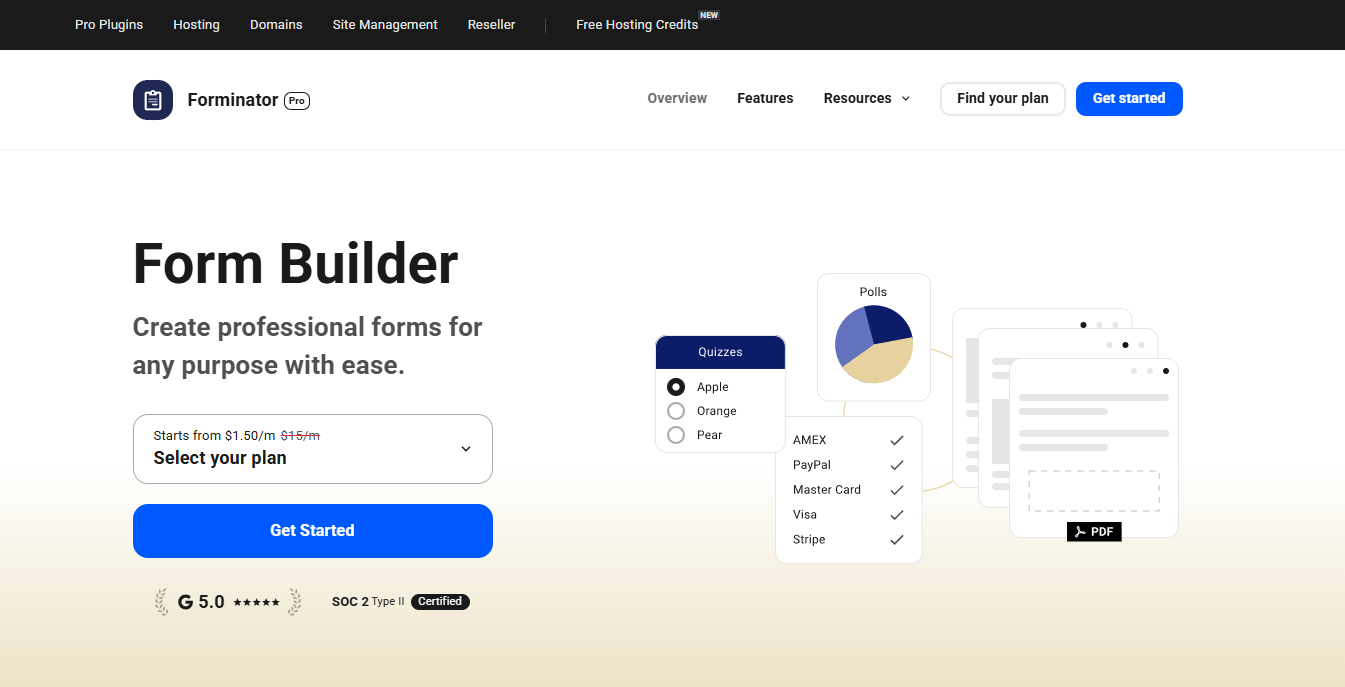1345x687 pixels.
Task: Click the Find your plan button
Action: click(x=1003, y=99)
